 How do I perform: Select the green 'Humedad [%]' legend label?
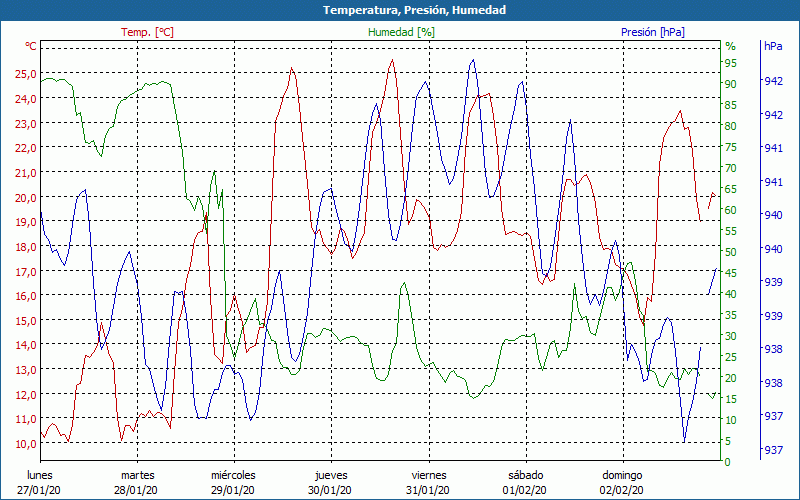402,32
